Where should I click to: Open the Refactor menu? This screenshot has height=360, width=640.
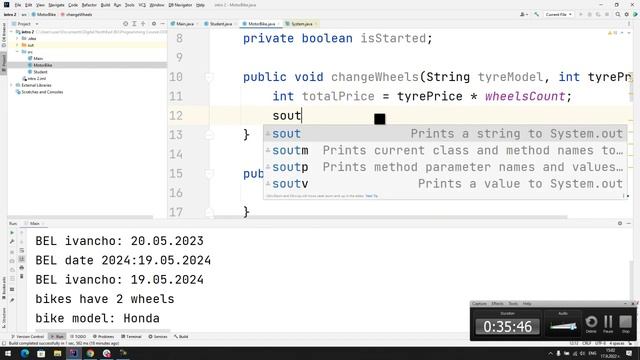pos(89,5)
